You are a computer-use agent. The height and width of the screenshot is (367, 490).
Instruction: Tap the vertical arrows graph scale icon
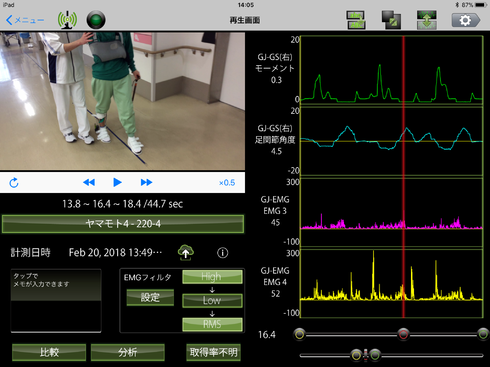click(x=427, y=20)
